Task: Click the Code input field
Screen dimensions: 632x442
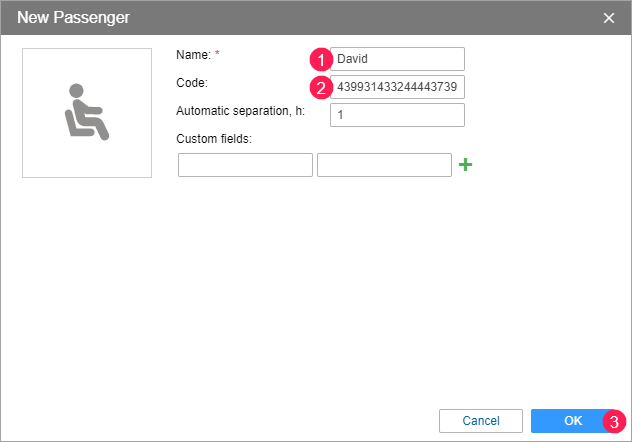Action: [397, 87]
